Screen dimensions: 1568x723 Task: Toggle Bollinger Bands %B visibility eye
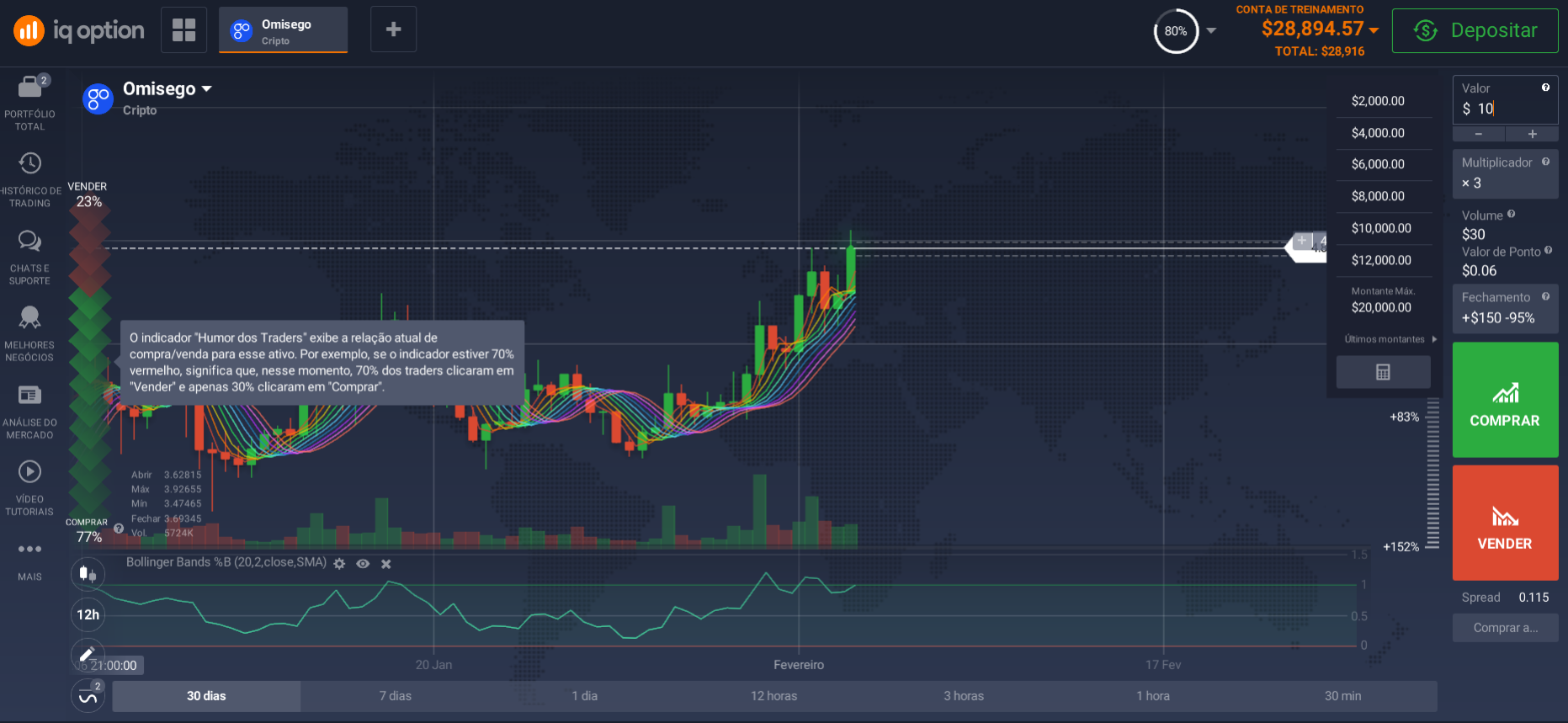pyautogui.click(x=363, y=564)
